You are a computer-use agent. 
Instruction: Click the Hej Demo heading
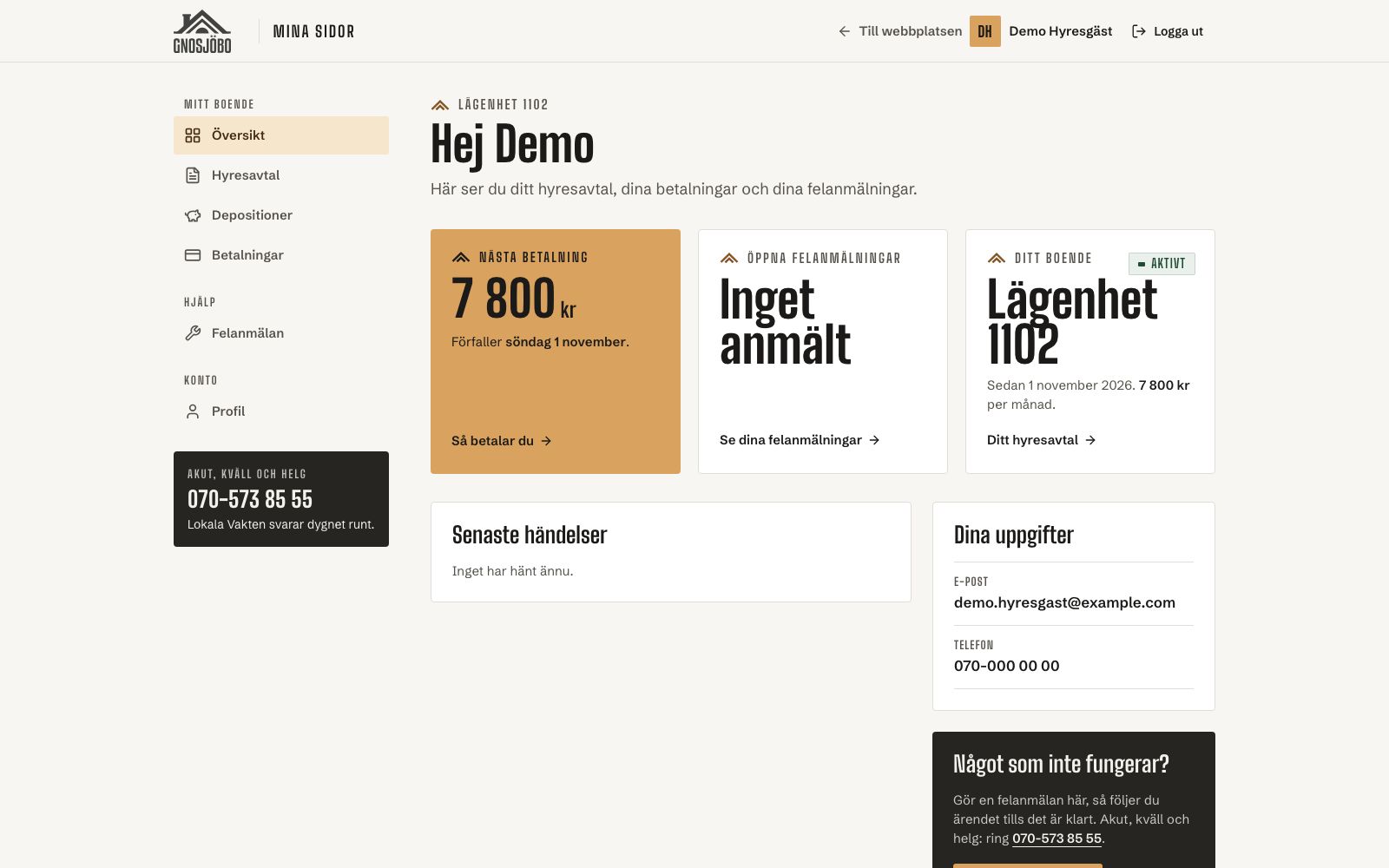click(x=512, y=144)
